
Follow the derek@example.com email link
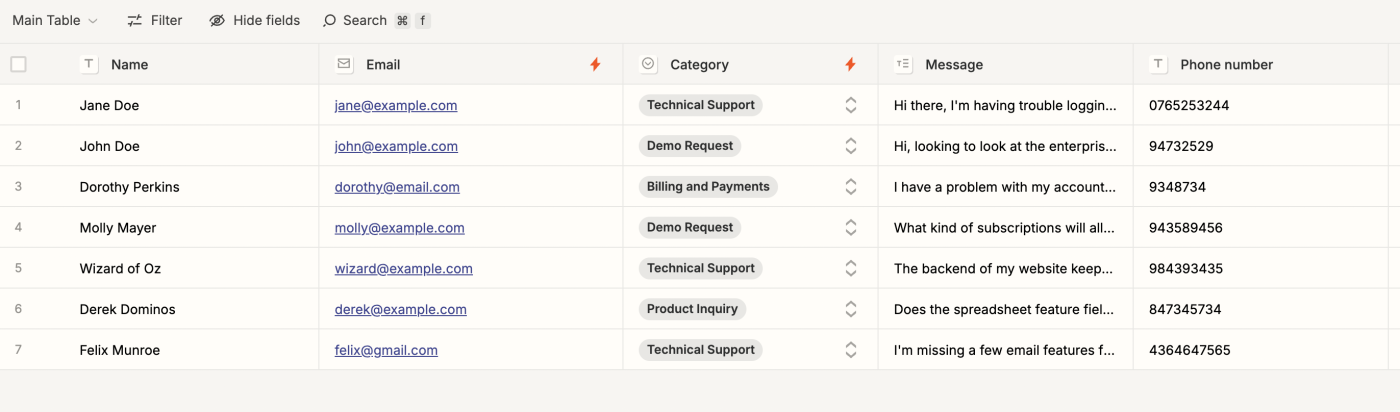tap(400, 309)
